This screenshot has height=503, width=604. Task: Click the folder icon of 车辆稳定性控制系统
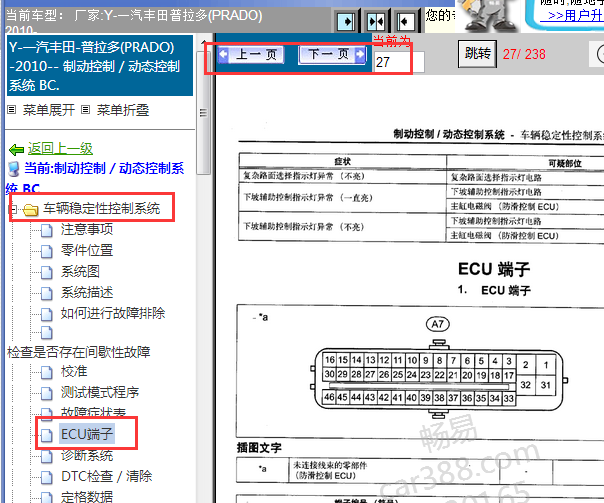tap(30, 210)
